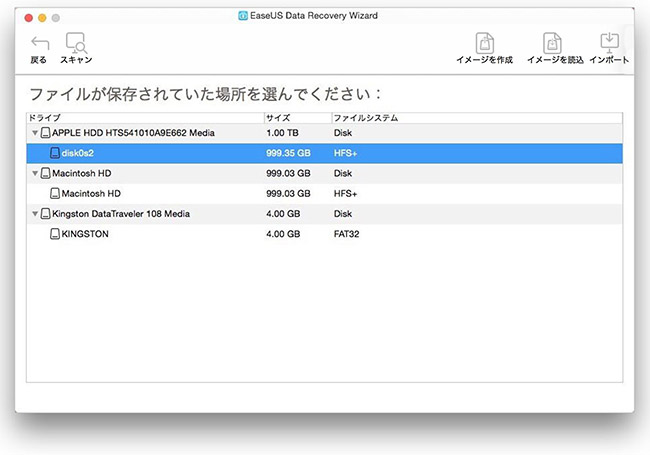Viewport: 650px width, 455px height.
Task: Select the APPLE HDD HTS541010A9E662 Media row
Action: 324,133
